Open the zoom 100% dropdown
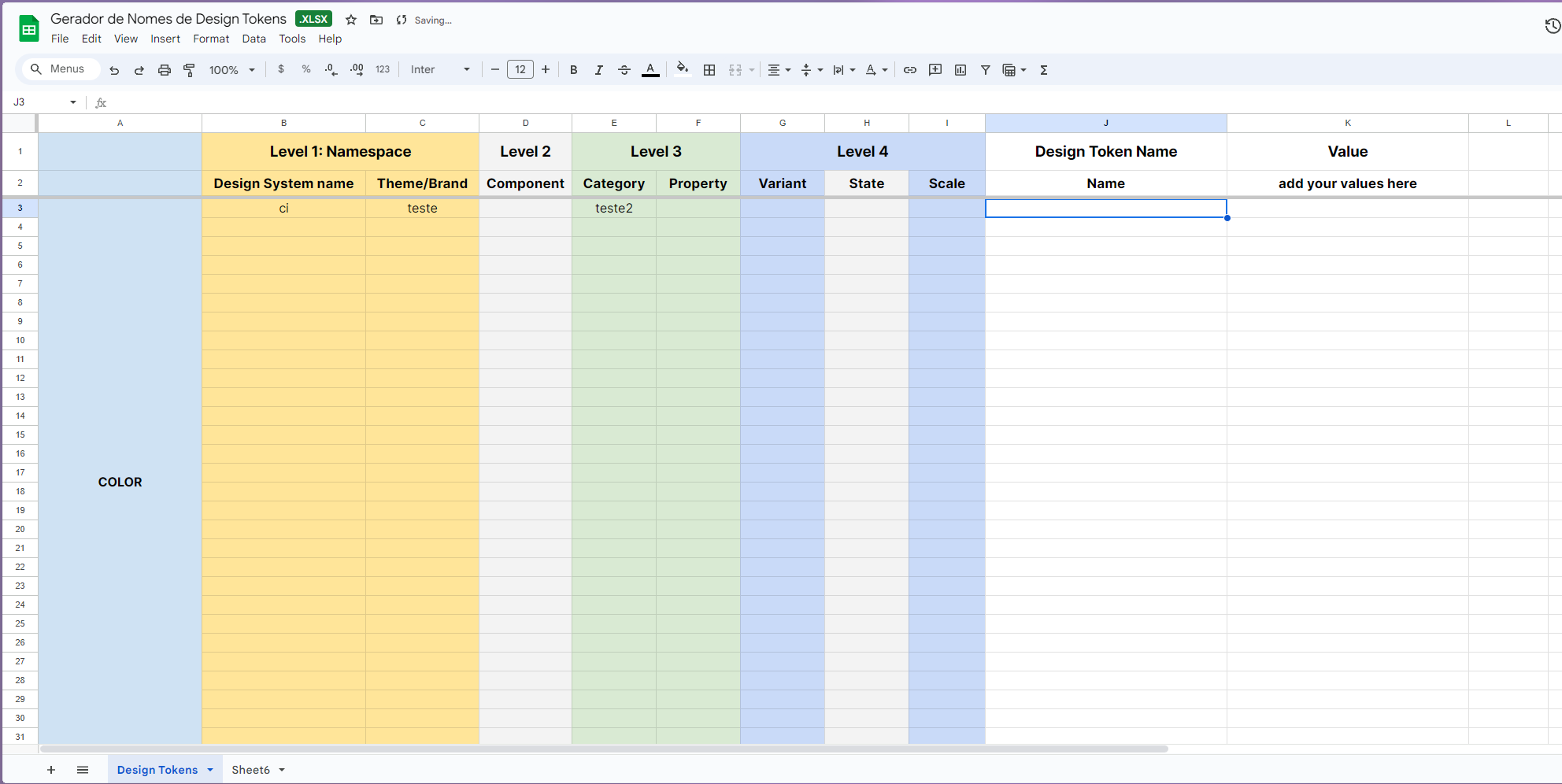Viewport: 1562px width, 784px height. [231, 70]
